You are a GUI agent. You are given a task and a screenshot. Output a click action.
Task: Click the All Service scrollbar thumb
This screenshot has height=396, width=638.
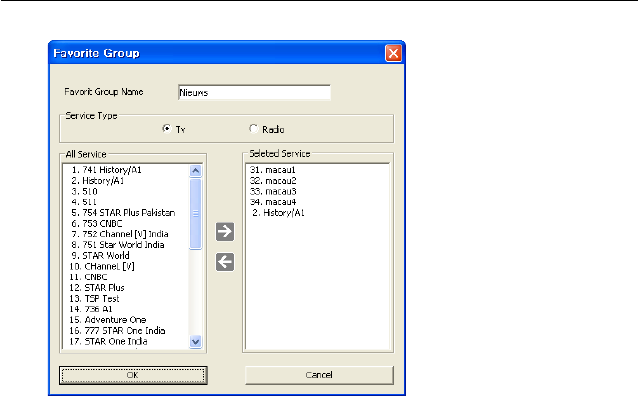pos(195,214)
